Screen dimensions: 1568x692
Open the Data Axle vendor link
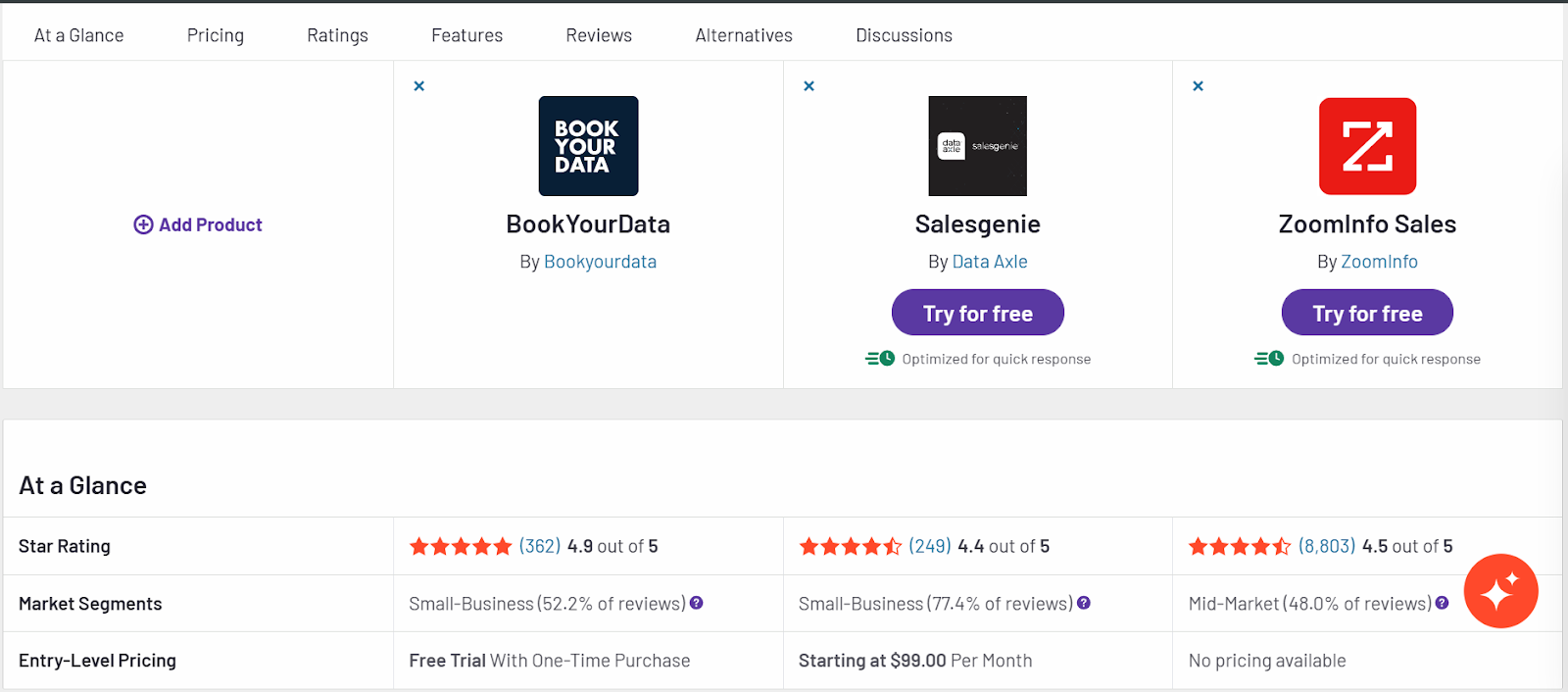tap(990, 262)
